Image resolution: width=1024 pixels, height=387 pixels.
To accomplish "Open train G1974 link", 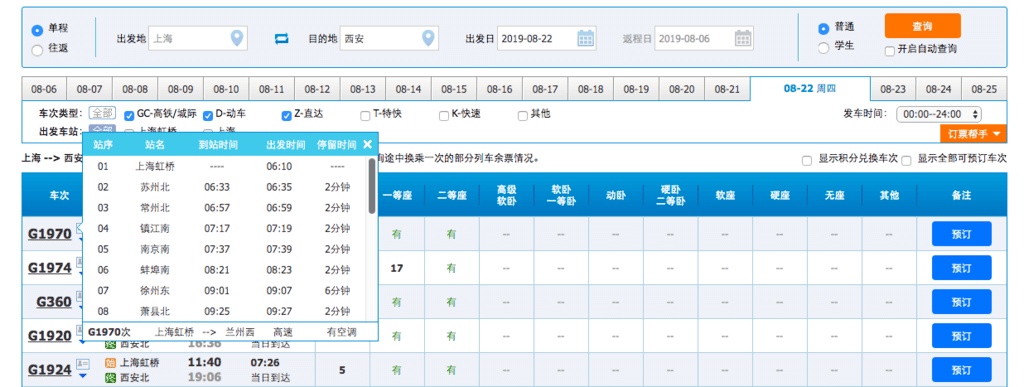I will point(50,268).
